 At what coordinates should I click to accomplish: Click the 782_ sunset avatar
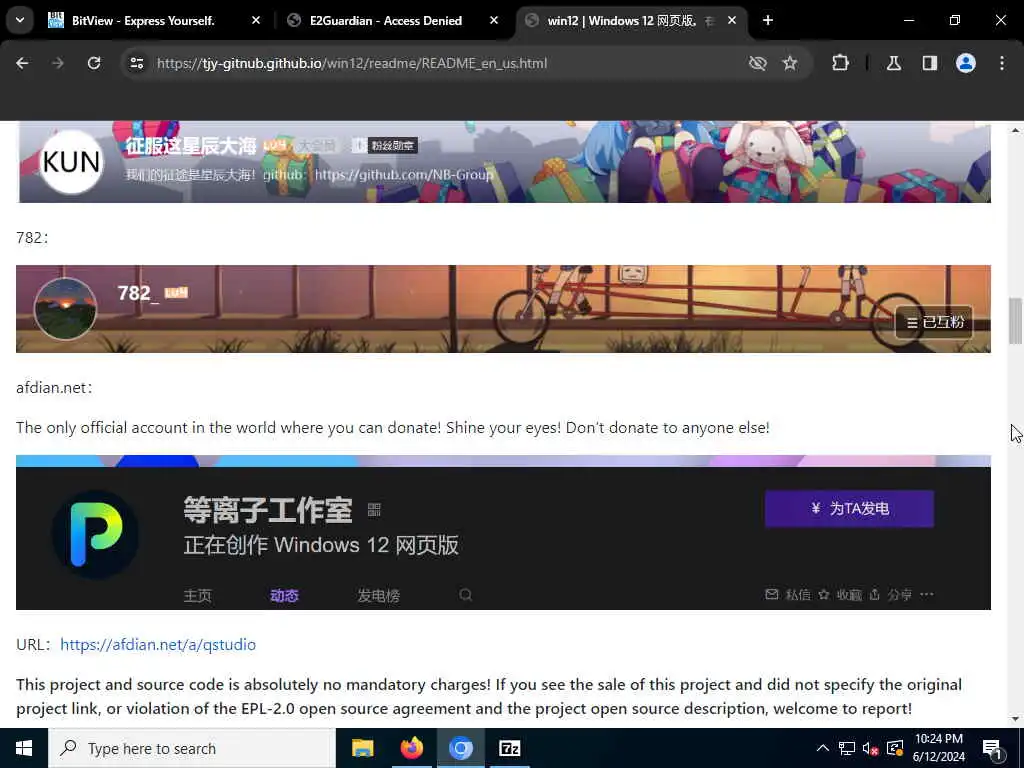[x=65, y=309]
